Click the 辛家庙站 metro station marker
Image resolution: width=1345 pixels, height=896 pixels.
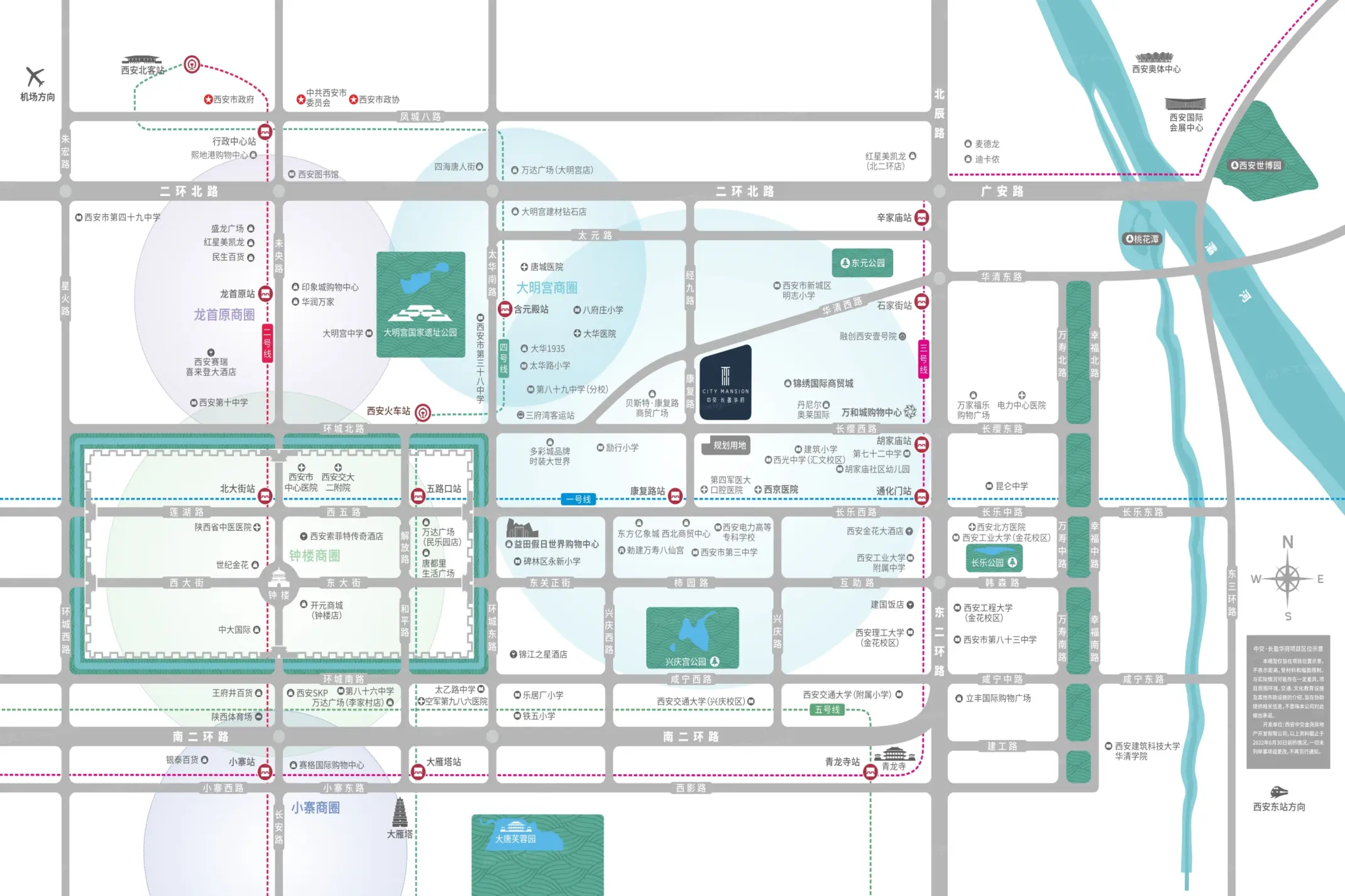[x=921, y=218]
